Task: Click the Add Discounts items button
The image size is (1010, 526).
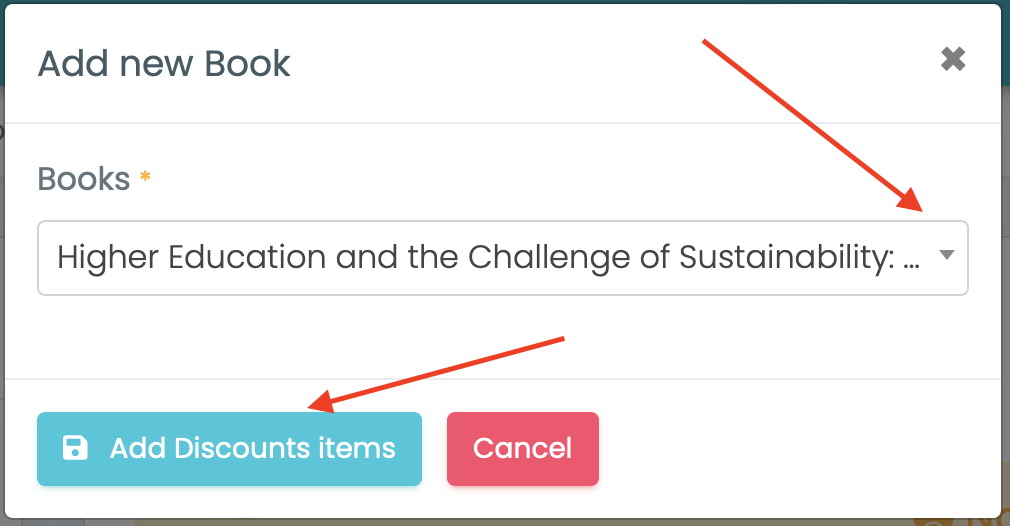Action: pyautogui.click(x=229, y=449)
